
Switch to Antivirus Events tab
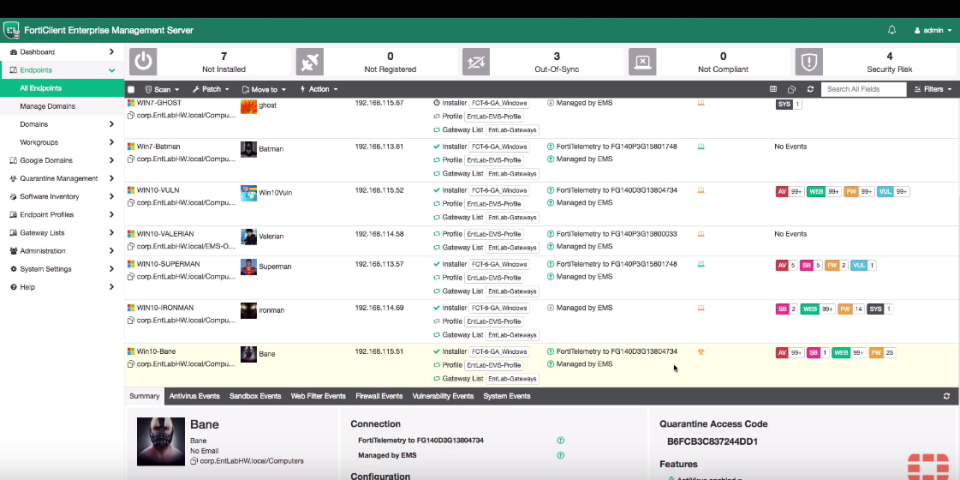(194, 396)
